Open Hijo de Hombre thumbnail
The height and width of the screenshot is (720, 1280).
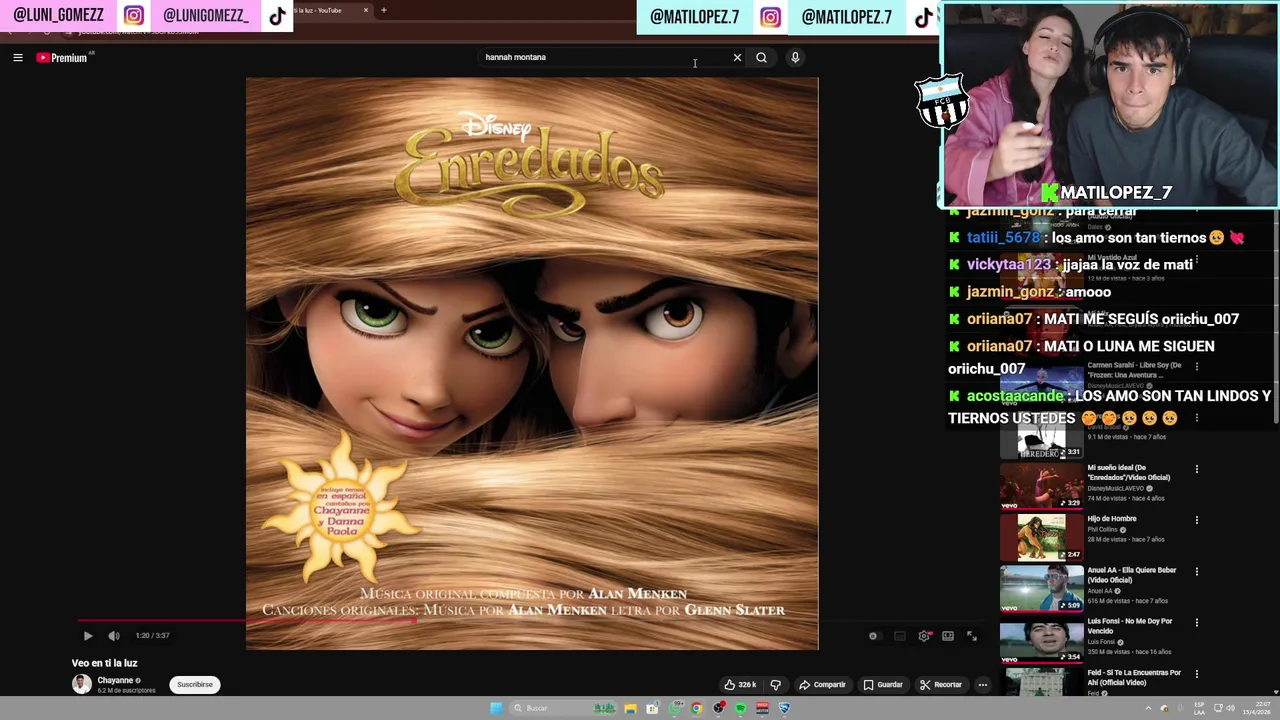(x=1041, y=537)
